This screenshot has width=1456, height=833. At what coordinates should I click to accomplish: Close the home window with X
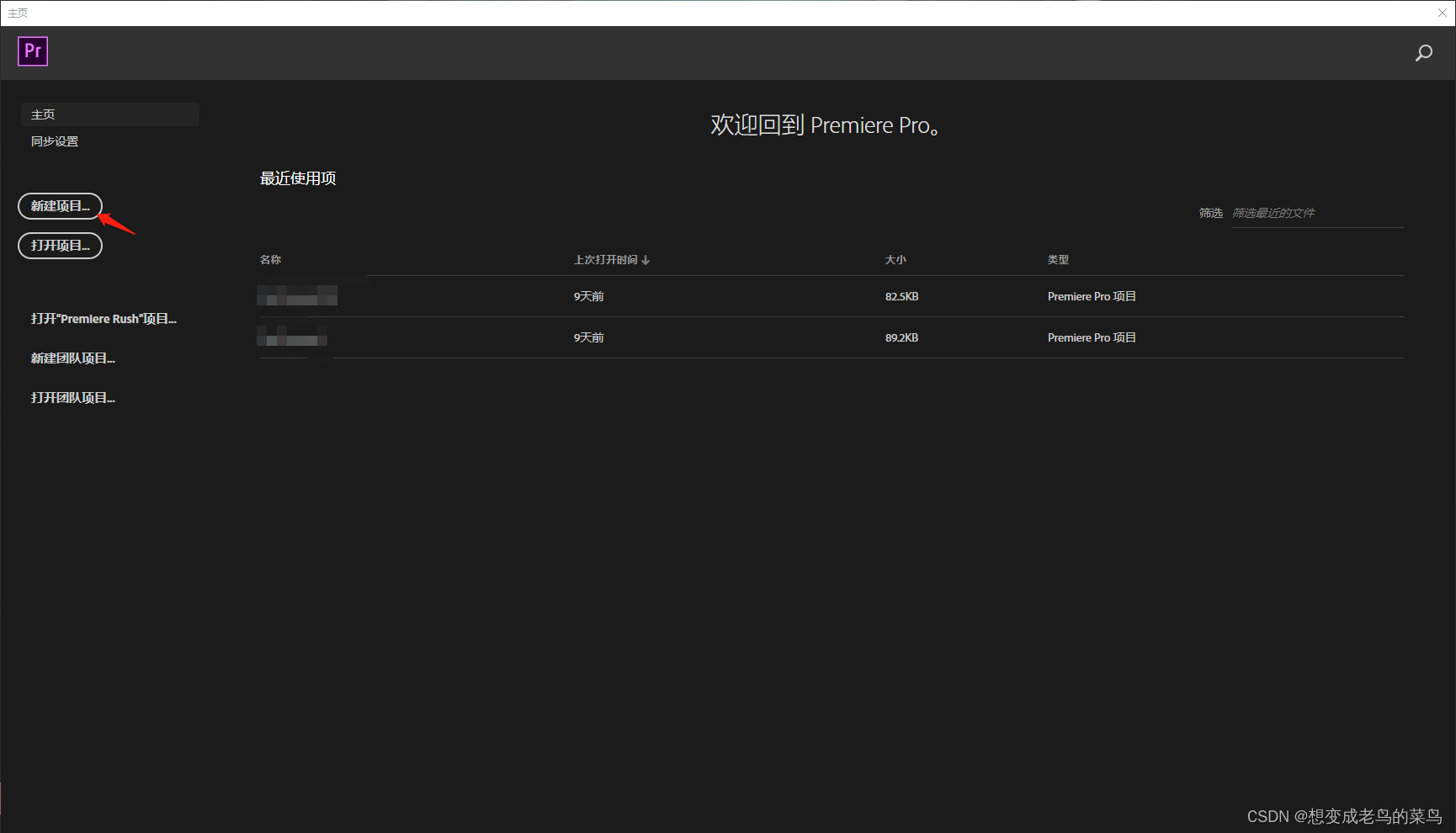pos(1442,13)
